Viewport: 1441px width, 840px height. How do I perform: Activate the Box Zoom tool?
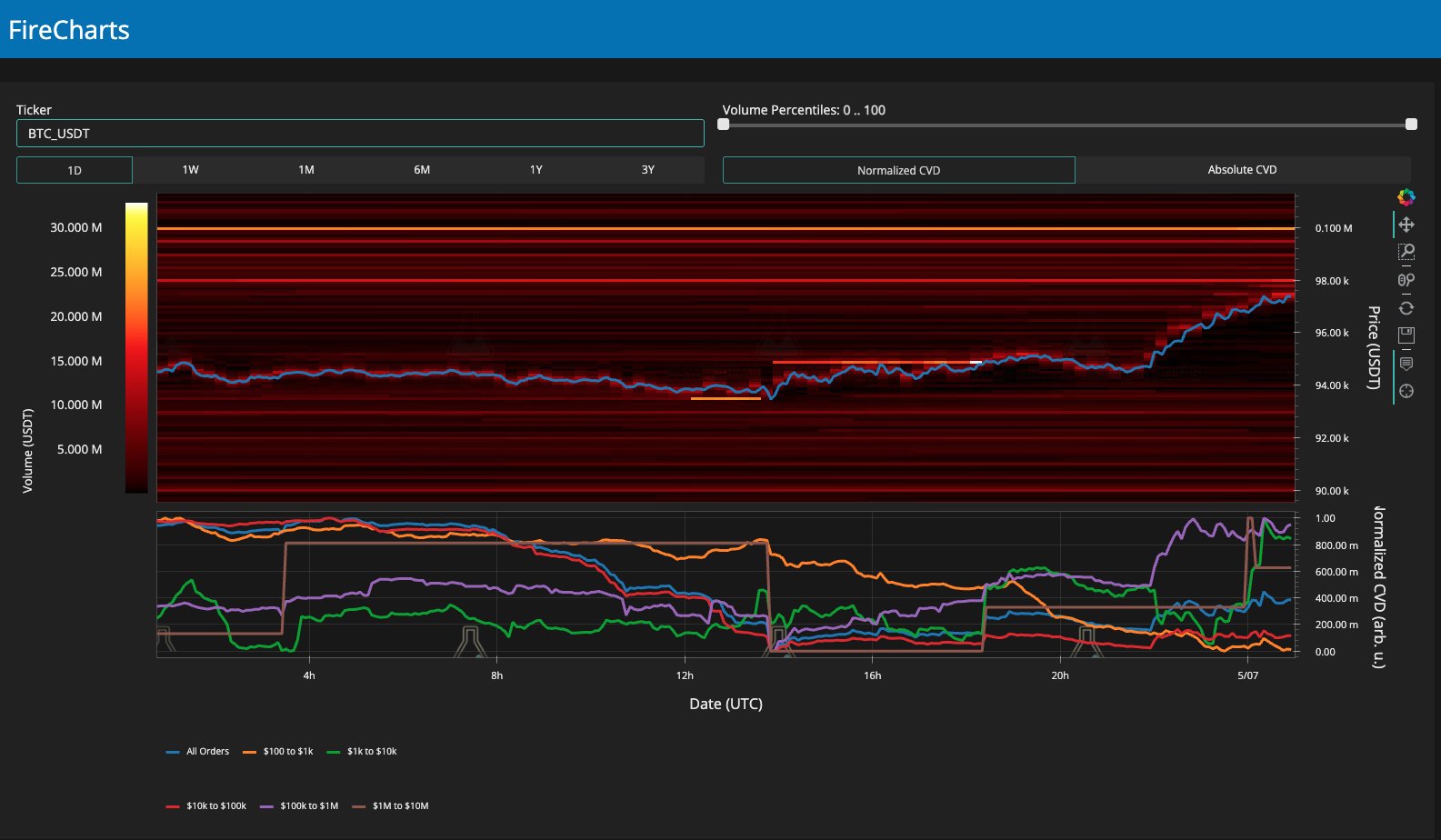[1406, 252]
